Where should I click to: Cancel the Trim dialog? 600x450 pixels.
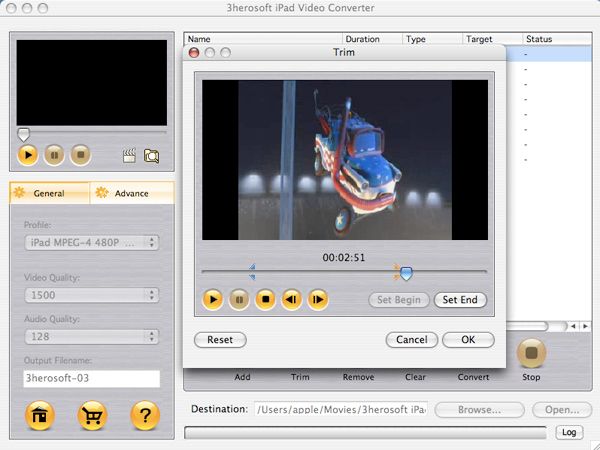(412, 340)
